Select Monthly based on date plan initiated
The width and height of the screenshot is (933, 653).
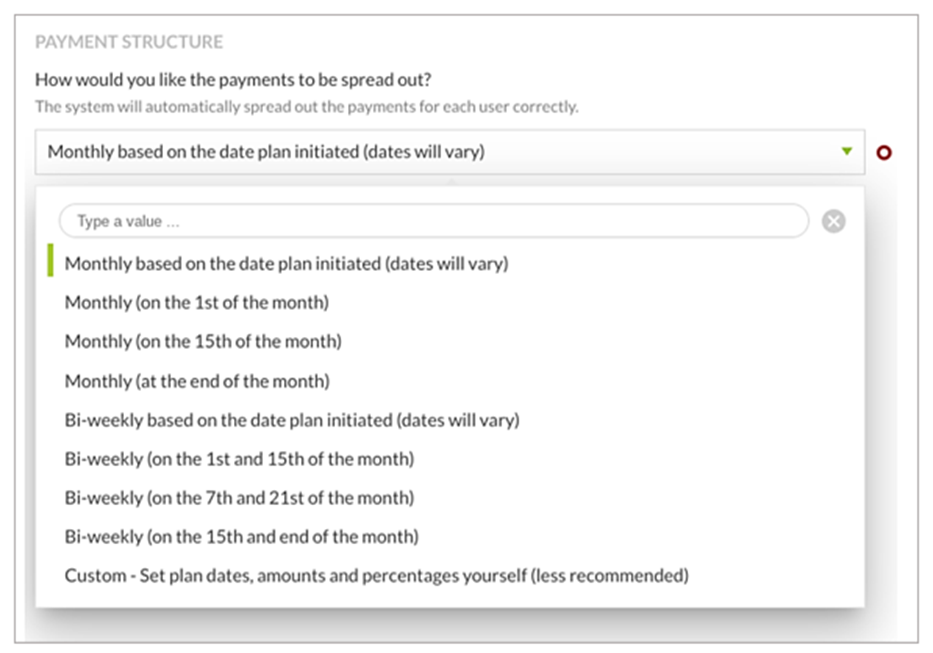click(x=286, y=264)
